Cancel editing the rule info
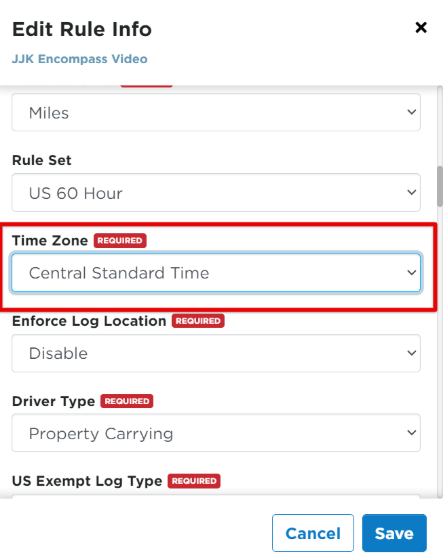The image size is (443, 556). pyautogui.click(x=313, y=533)
